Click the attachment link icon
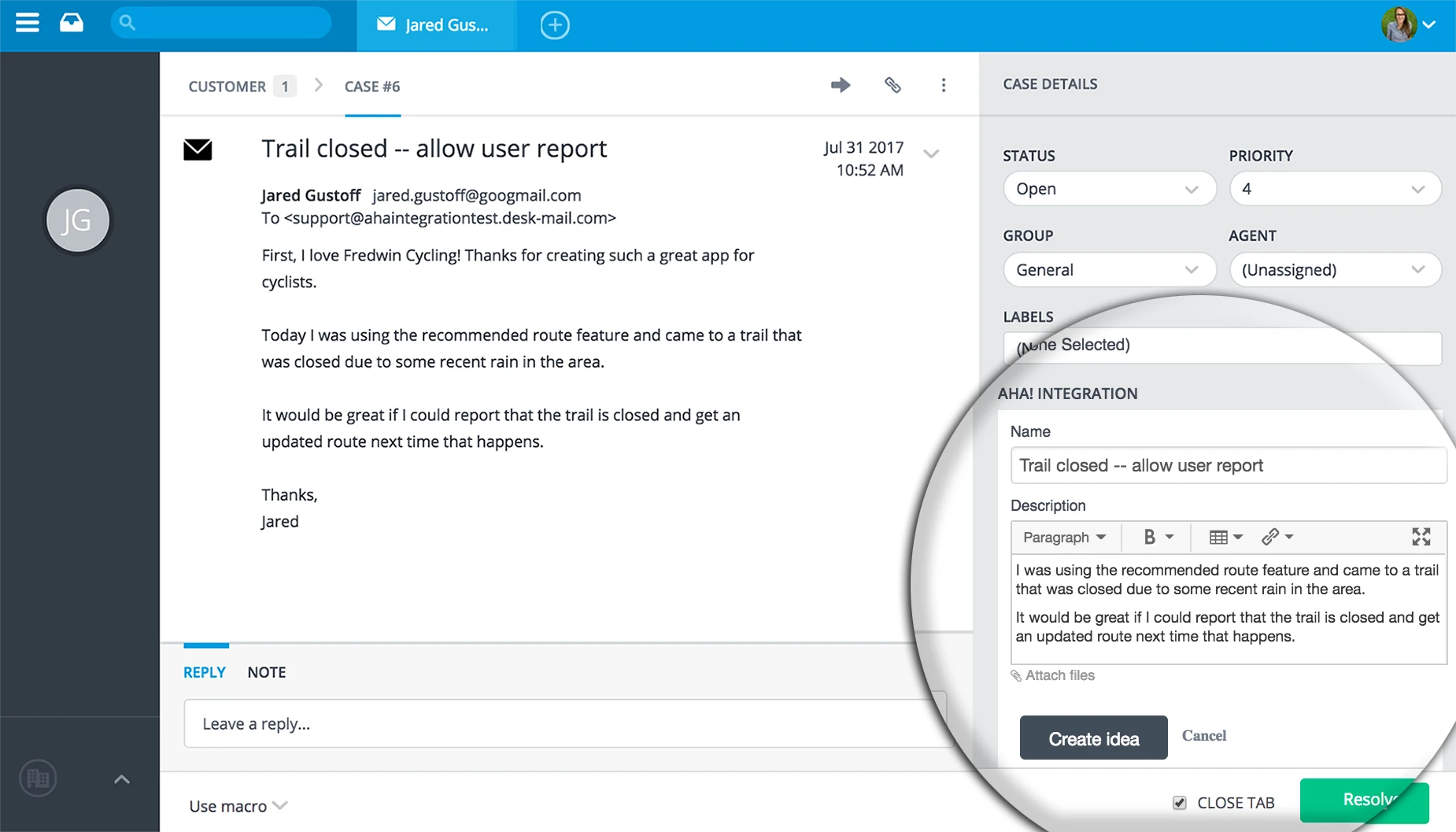 pyautogui.click(x=892, y=85)
